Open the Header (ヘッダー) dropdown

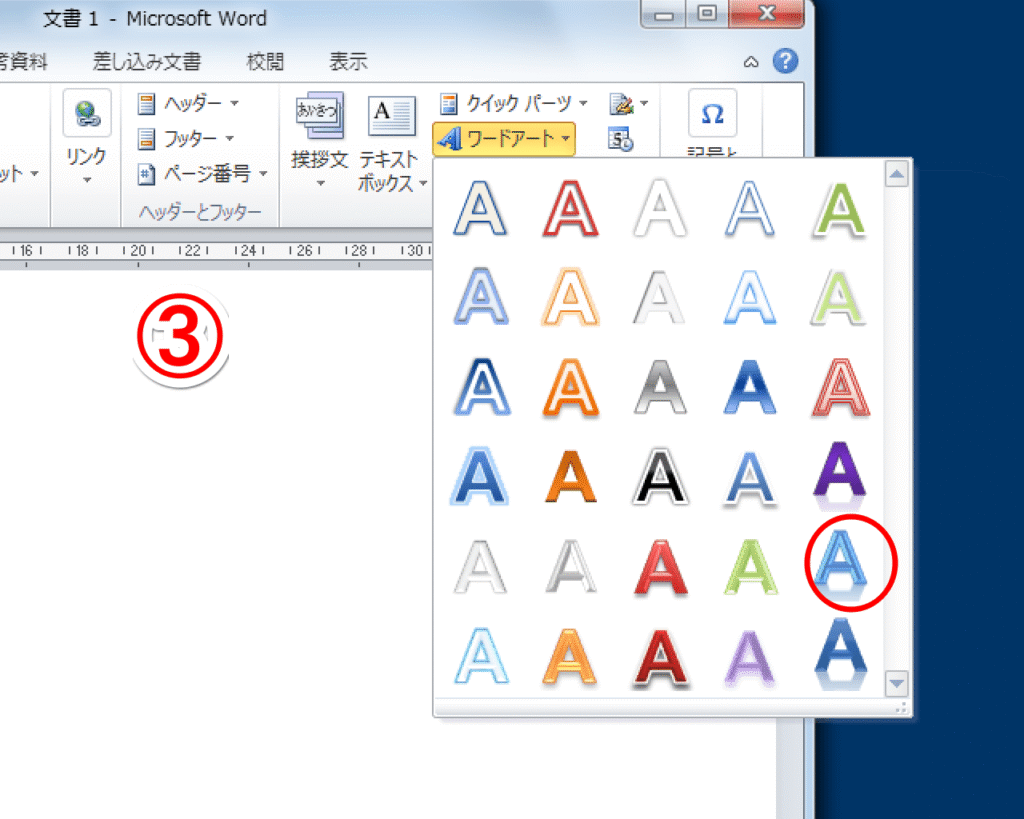[188, 103]
